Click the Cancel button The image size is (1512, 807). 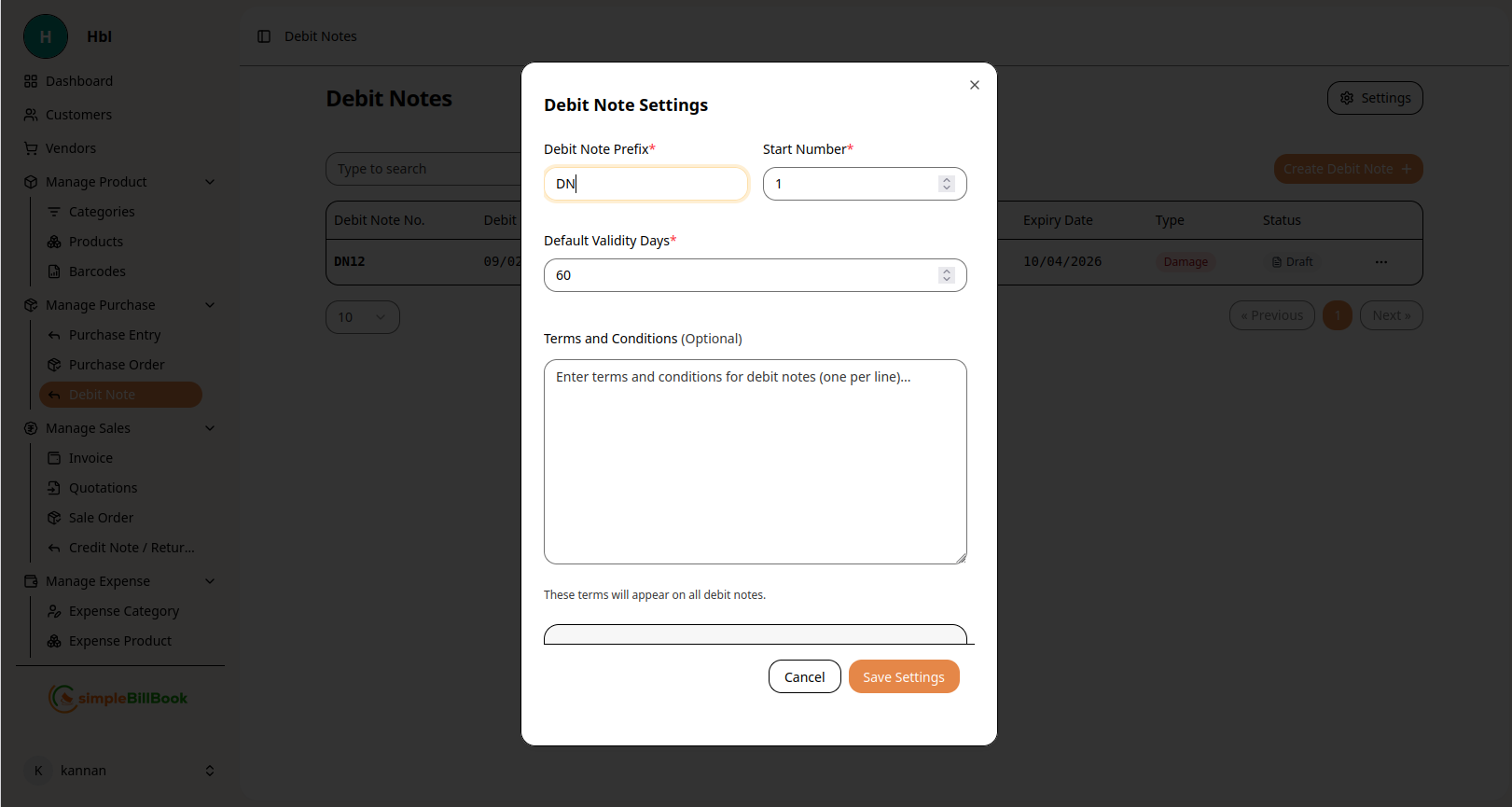(804, 677)
